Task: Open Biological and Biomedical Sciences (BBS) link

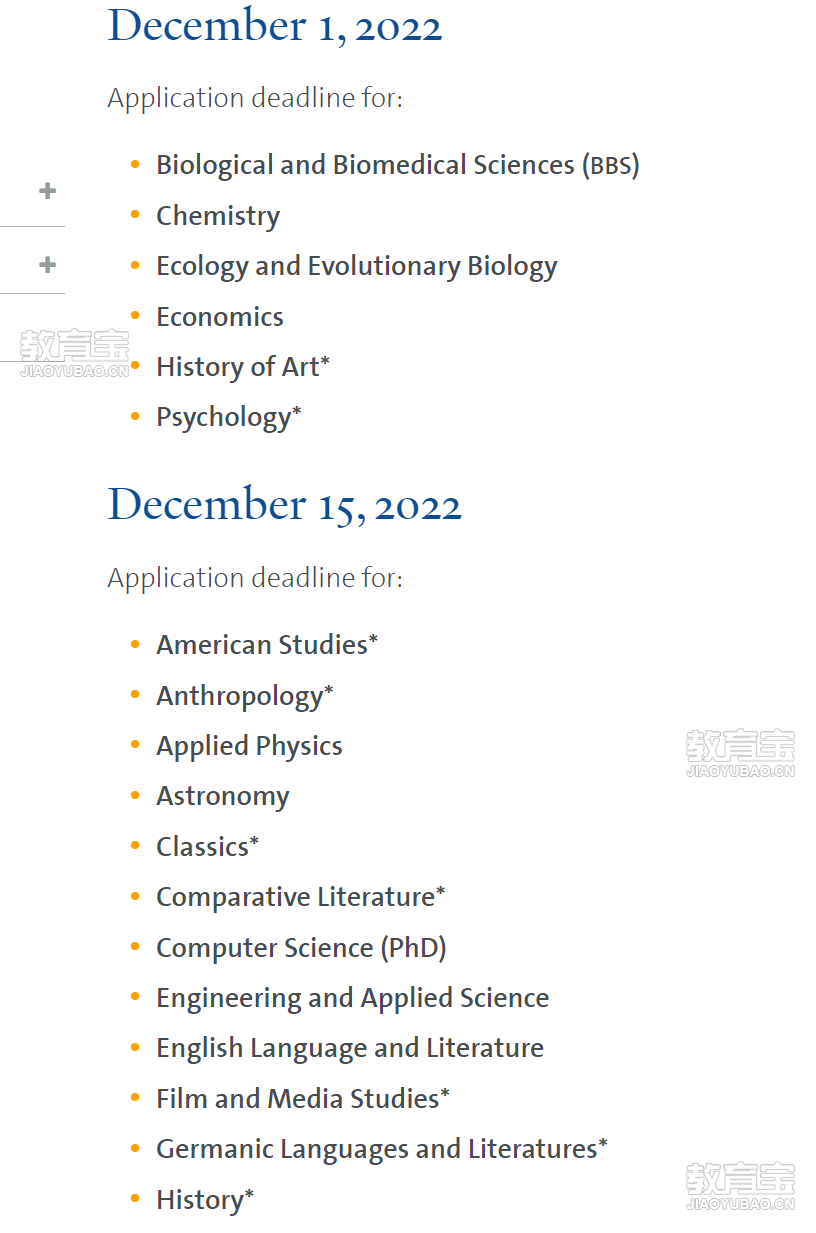Action: click(x=397, y=165)
